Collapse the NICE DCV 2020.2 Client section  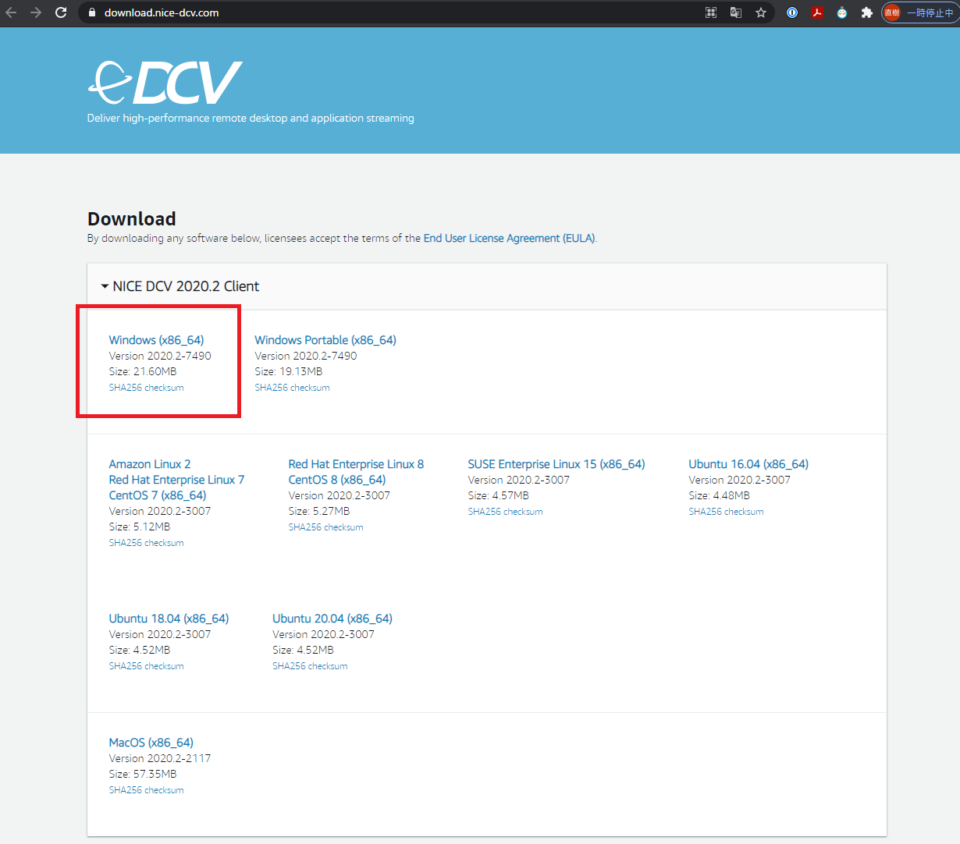click(x=102, y=285)
